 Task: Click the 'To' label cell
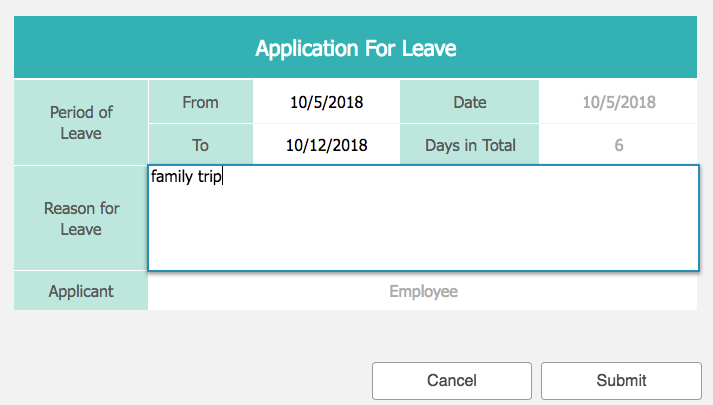coord(200,145)
